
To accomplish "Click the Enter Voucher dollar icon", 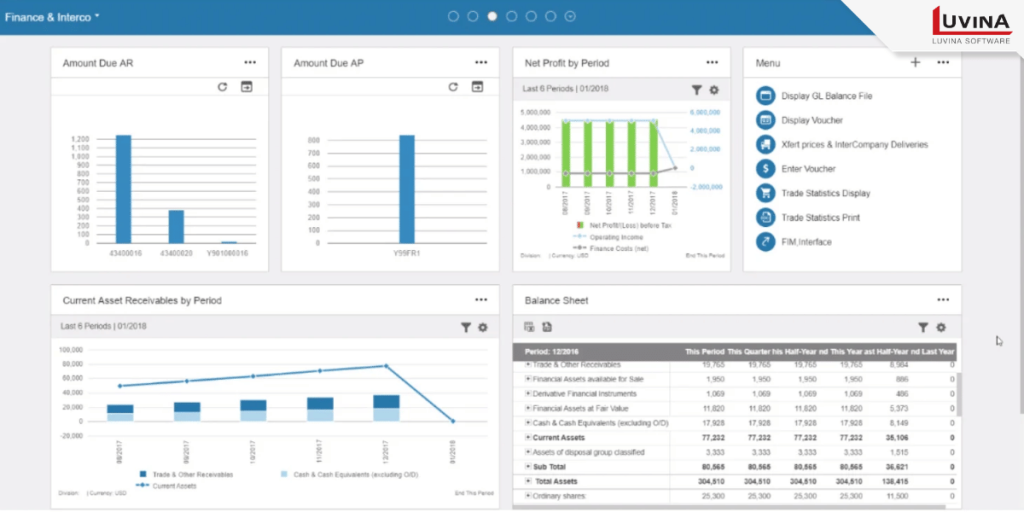I will click(766, 169).
